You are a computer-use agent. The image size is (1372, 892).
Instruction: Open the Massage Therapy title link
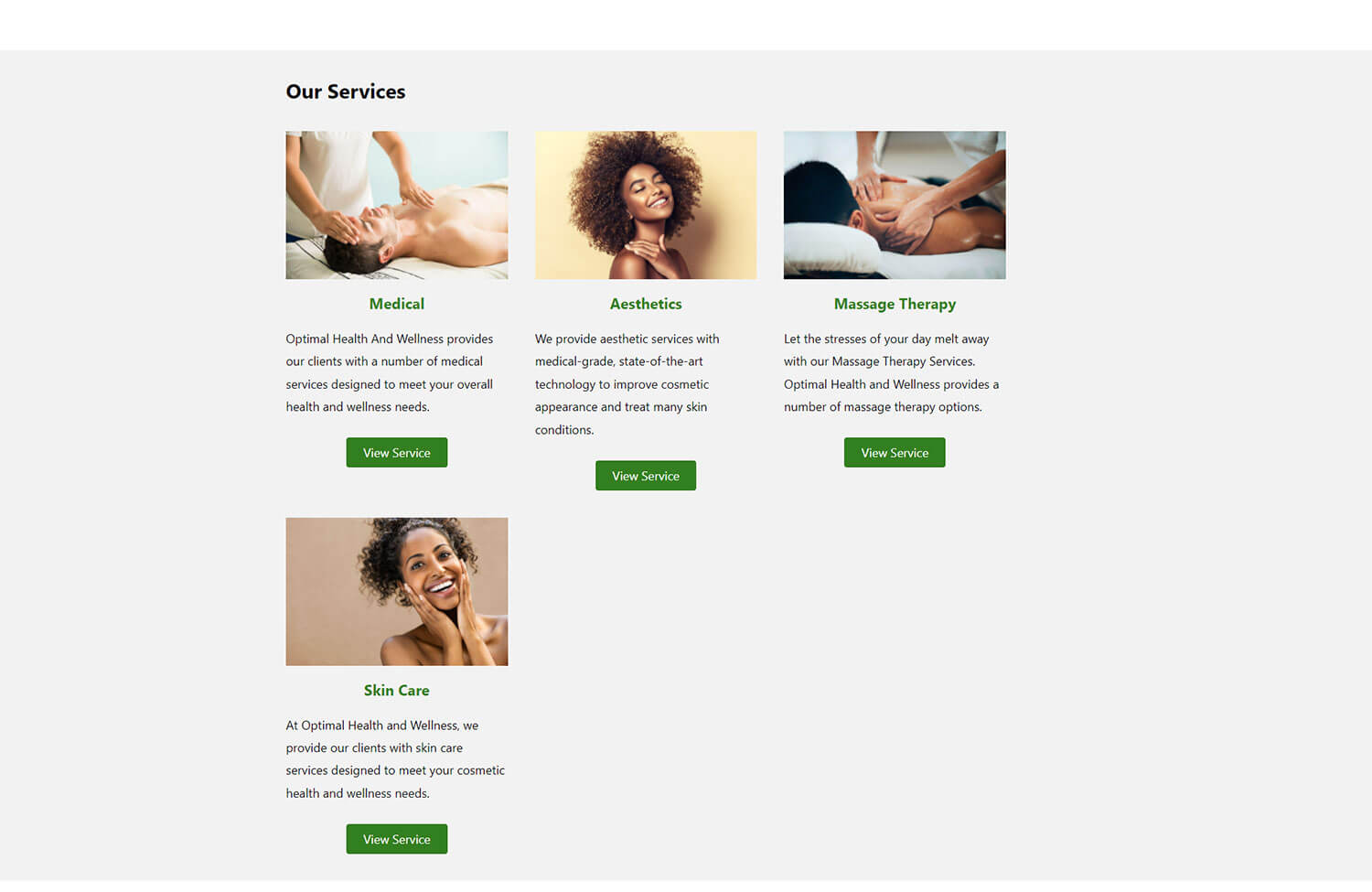895,304
